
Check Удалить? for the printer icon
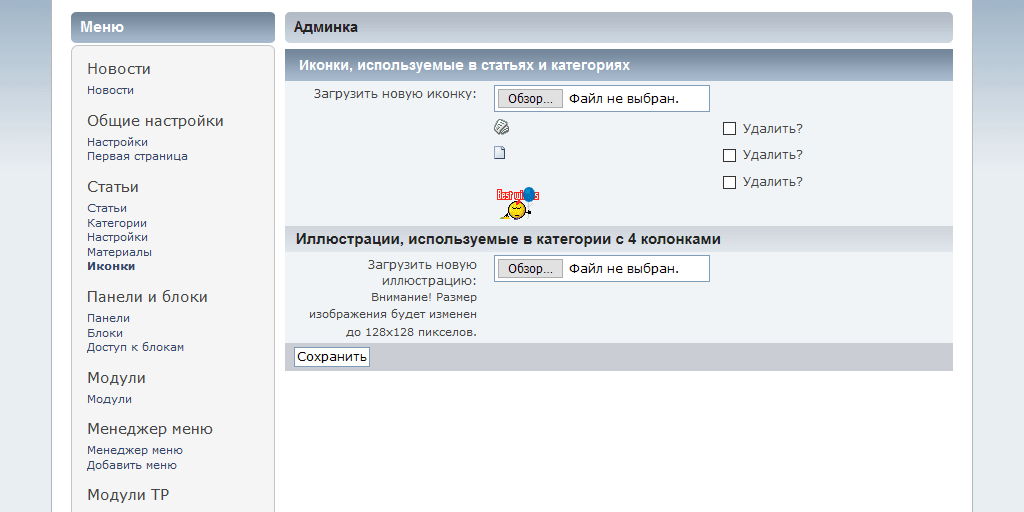click(x=729, y=128)
